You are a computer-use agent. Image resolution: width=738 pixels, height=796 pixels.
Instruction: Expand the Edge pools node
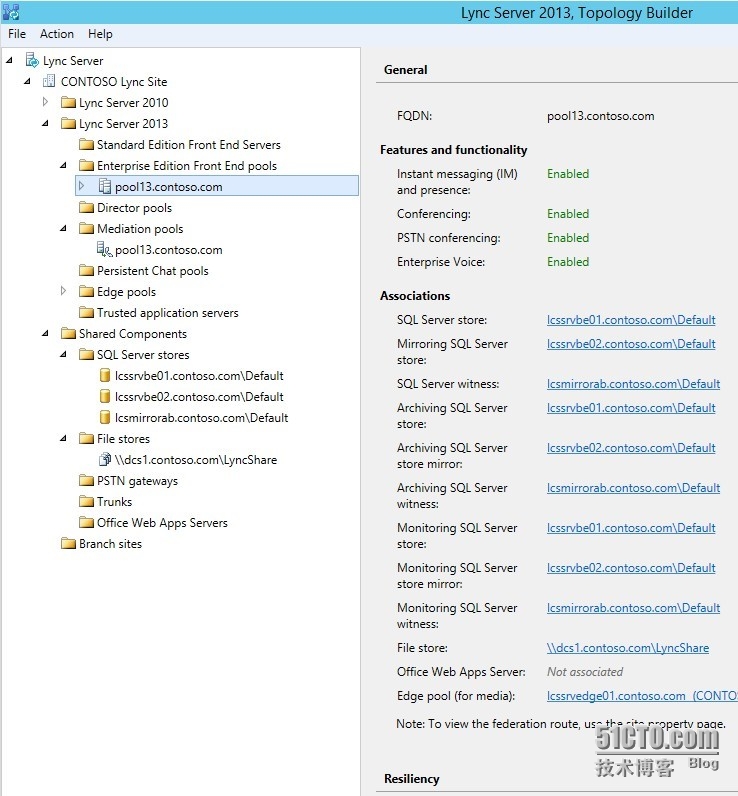pos(63,291)
